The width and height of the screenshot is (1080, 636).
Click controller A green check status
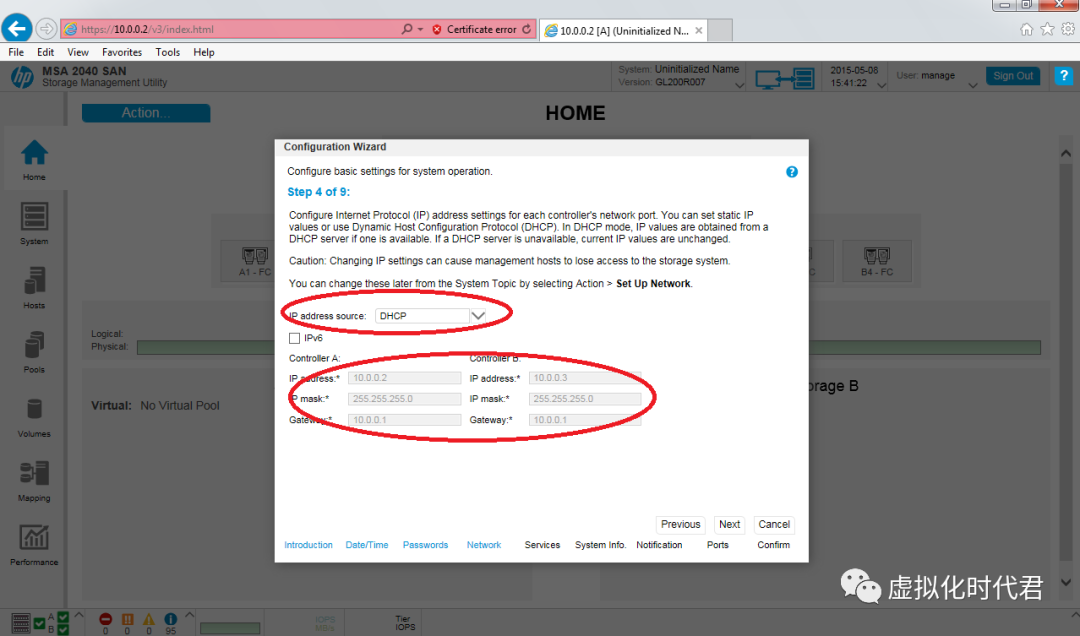click(63, 617)
